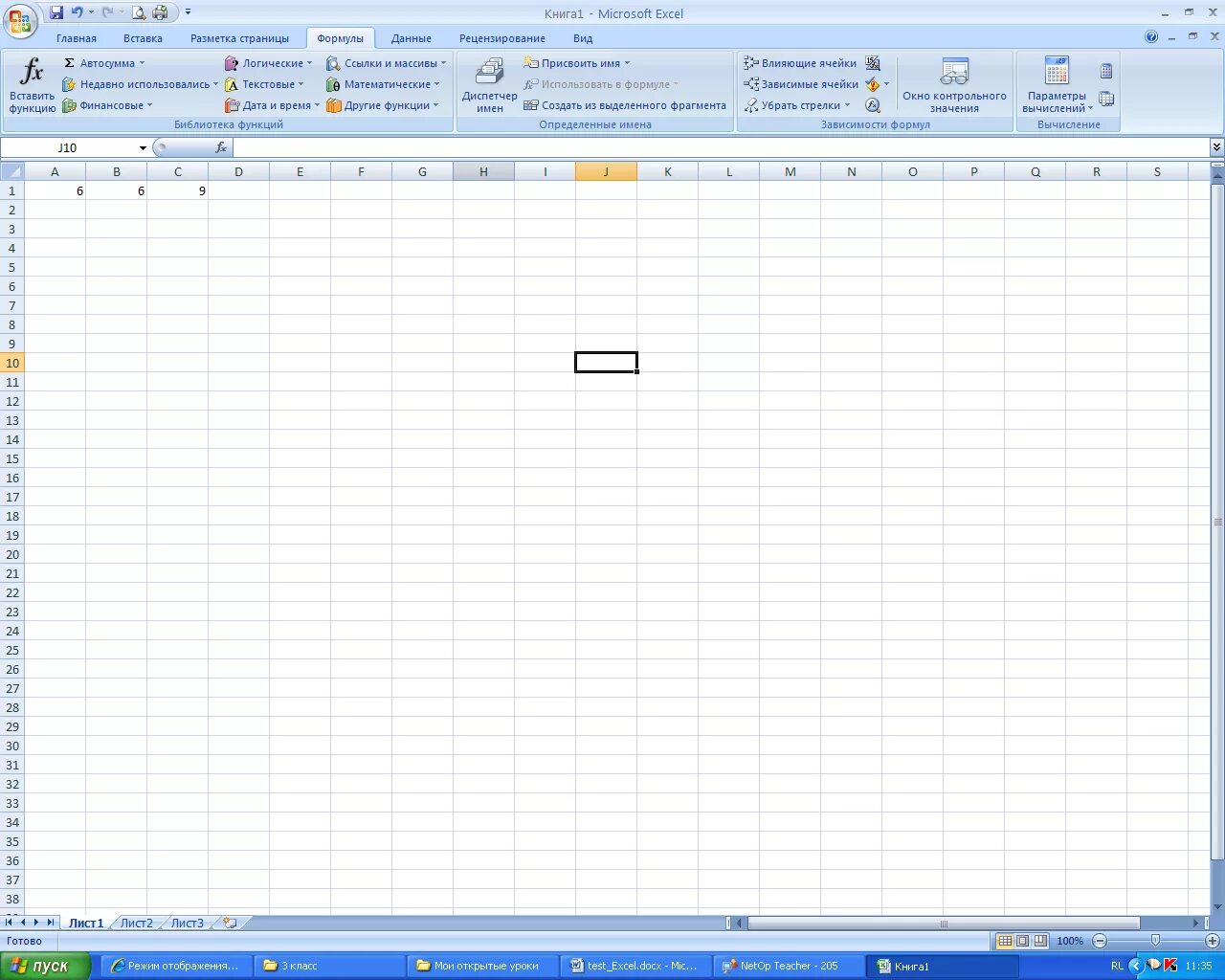Open the Watch Window (Окно контрольного значения)
This screenshot has width=1225, height=980.
tap(954, 85)
